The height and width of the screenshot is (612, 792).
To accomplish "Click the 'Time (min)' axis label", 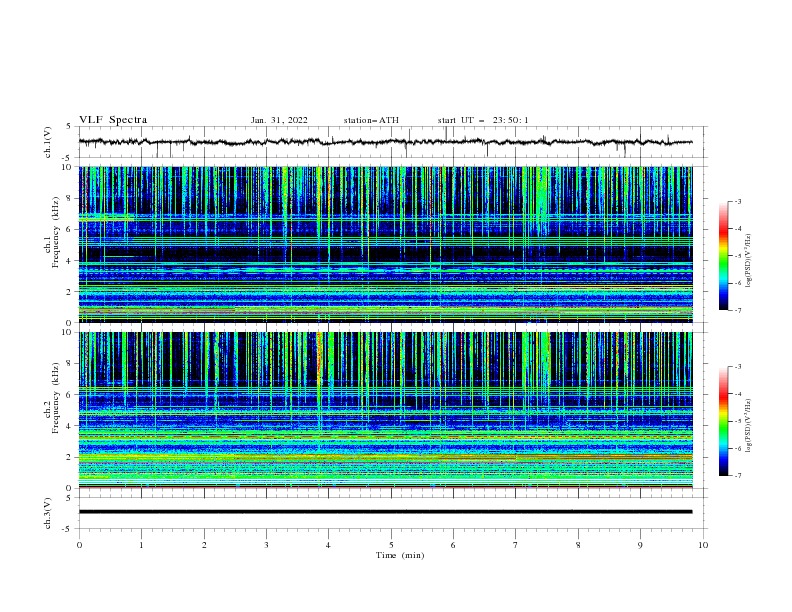I will point(400,555).
